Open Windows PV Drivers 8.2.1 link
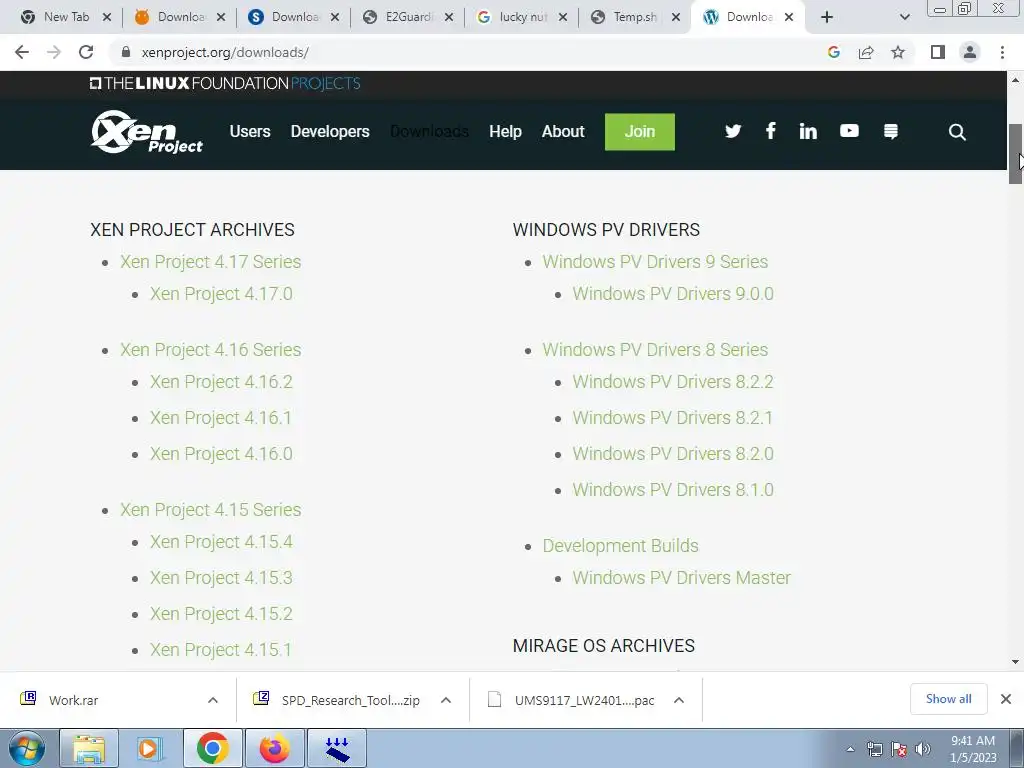The width and height of the screenshot is (1024, 768). click(672, 418)
